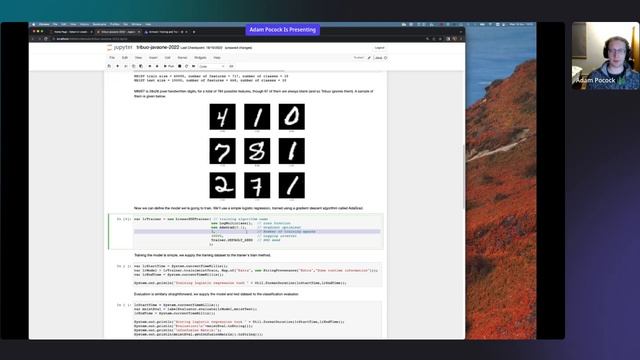Click the Adam Pocock Is Presenting banner
The width and height of the screenshot is (640, 360).
tap(282, 30)
